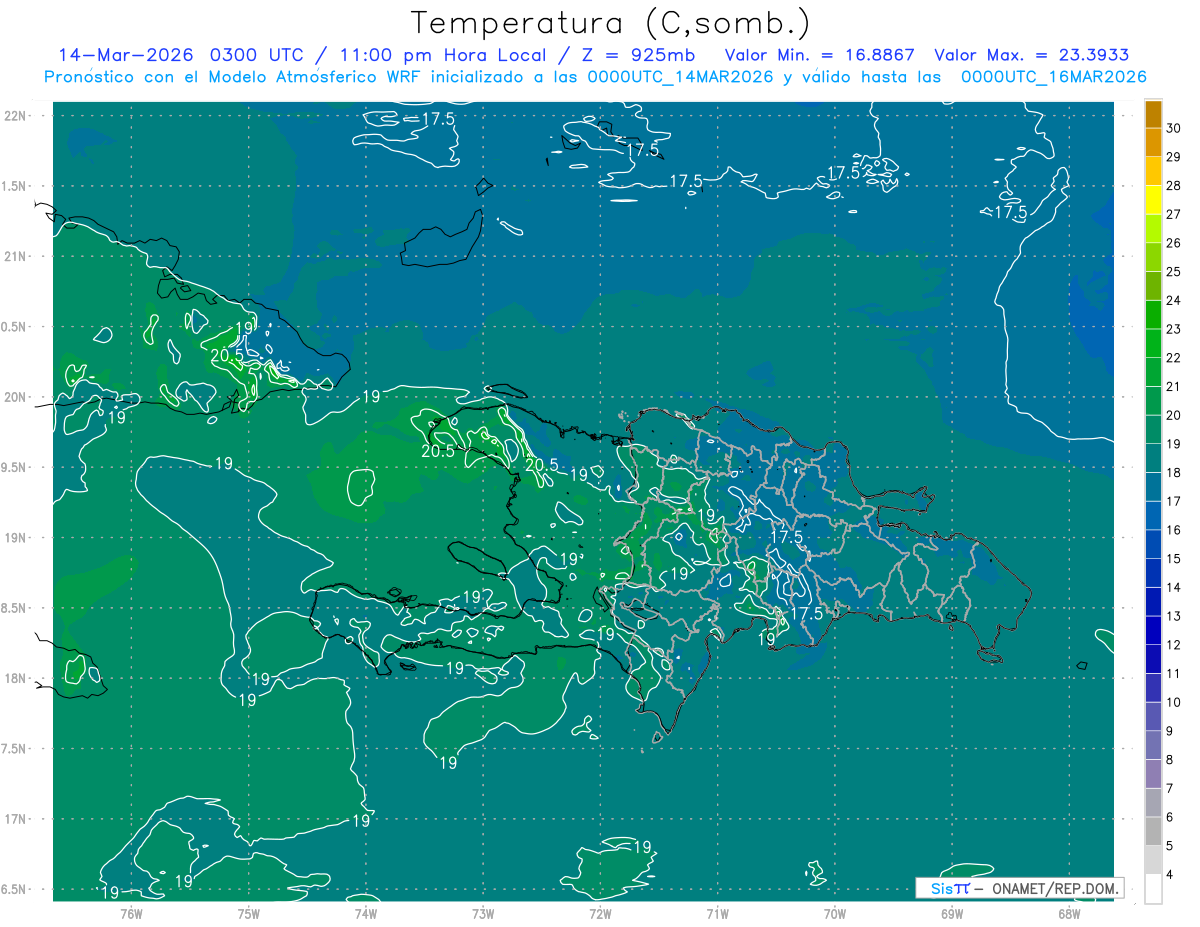Click the 'SisTT - ONAMET/REP.DOM.' credit label
This screenshot has height=927, width=1200.
[x=1020, y=888]
